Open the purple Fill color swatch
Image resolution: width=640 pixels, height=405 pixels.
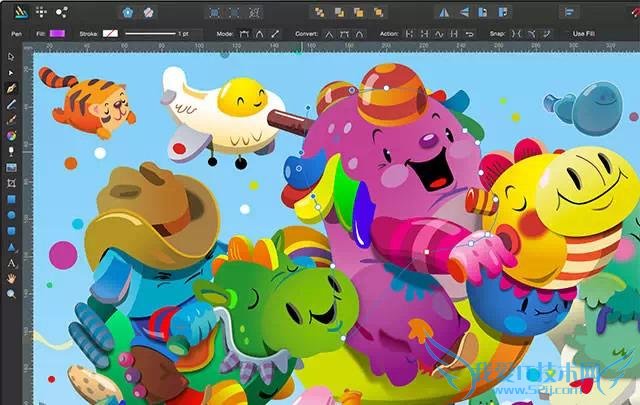coord(57,33)
